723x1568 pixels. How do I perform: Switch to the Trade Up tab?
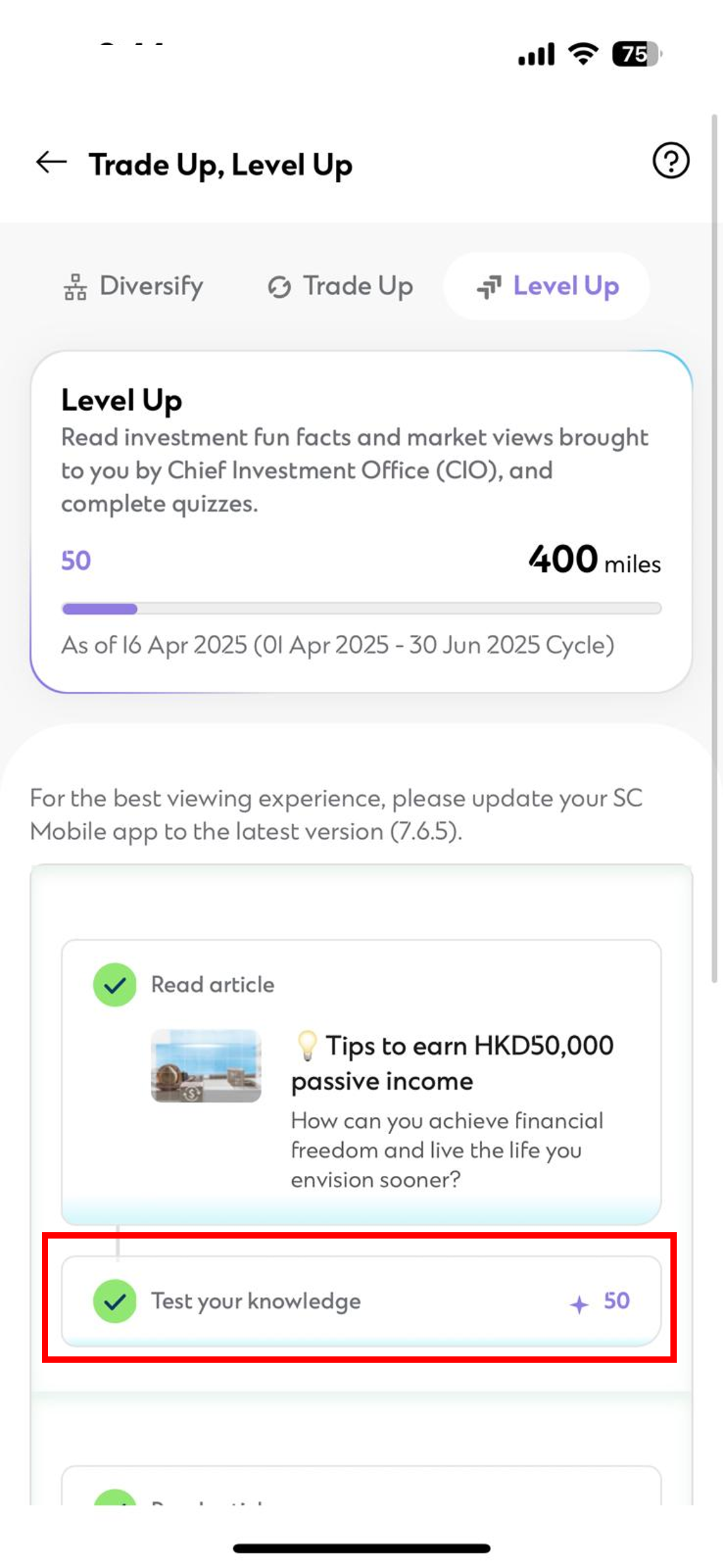tap(340, 286)
